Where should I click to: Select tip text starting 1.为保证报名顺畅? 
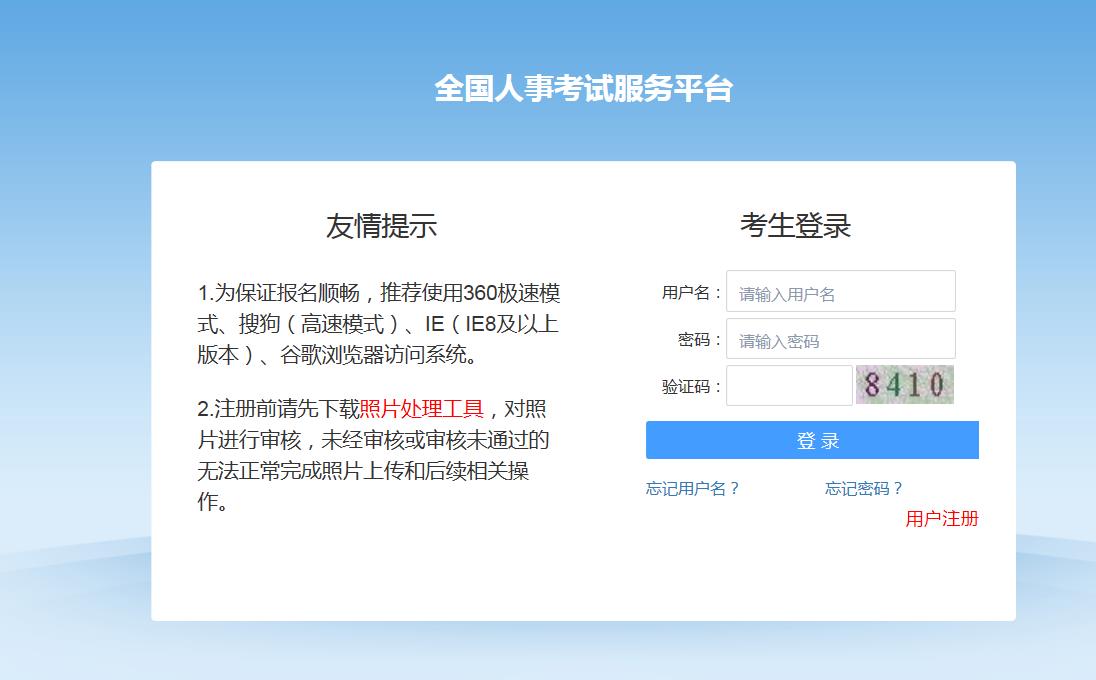click(378, 324)
